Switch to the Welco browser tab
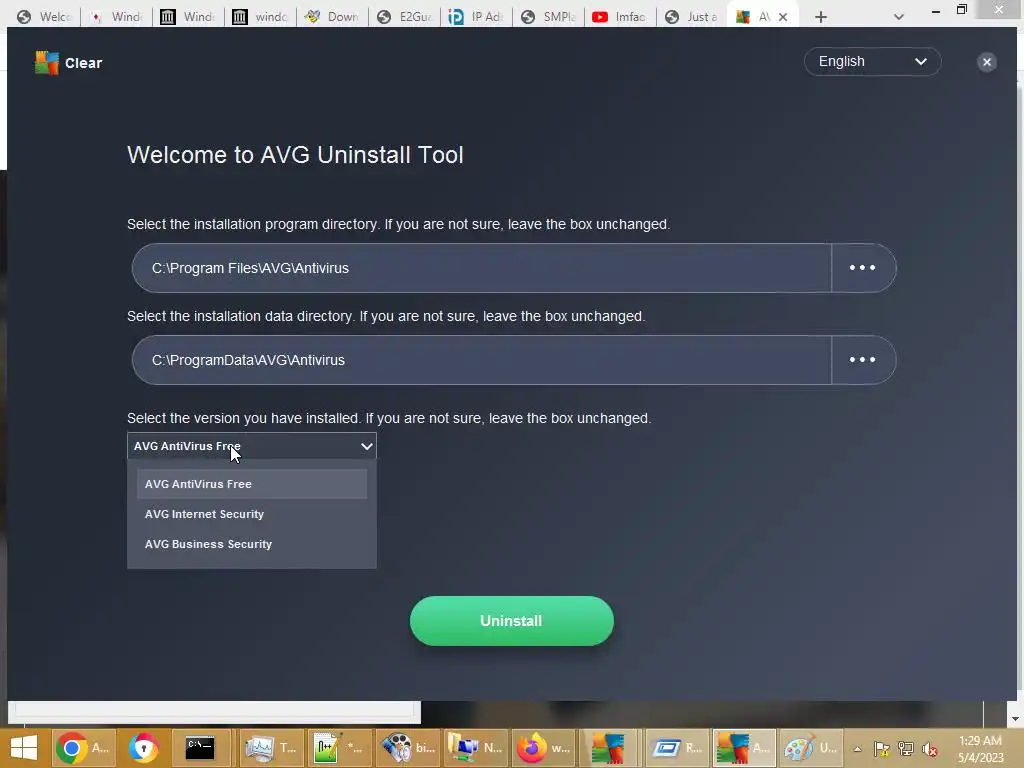The width and height of the screenshot is (1024, 768). point(44,16)
